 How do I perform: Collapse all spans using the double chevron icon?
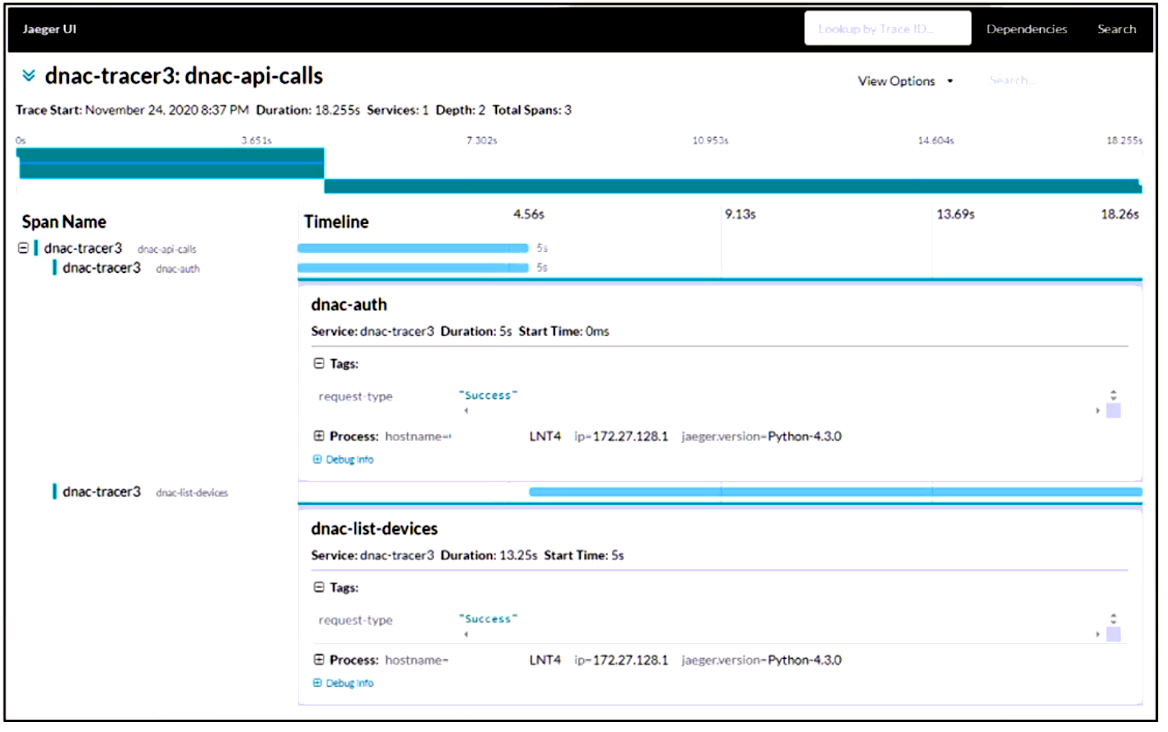[x=28, y=75]
